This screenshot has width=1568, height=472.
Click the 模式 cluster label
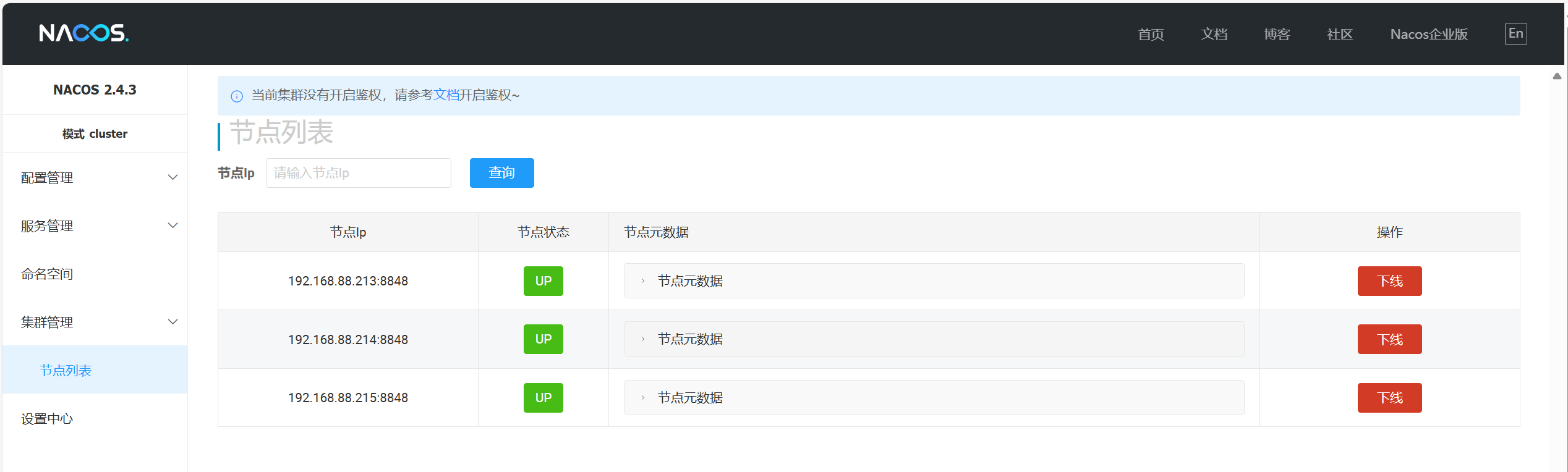click(x=95, y=133)
